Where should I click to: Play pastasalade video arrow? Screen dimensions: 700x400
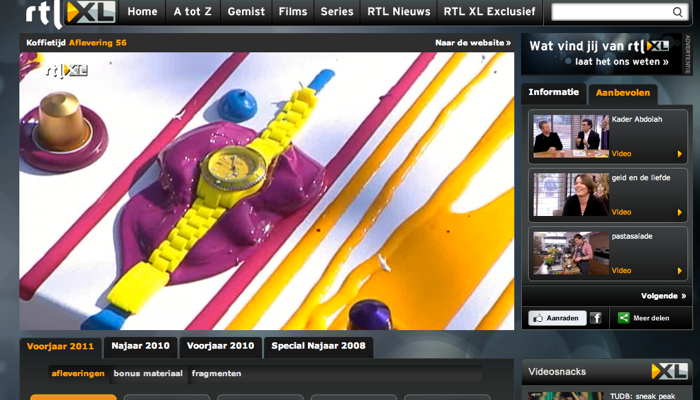point(679,271)
